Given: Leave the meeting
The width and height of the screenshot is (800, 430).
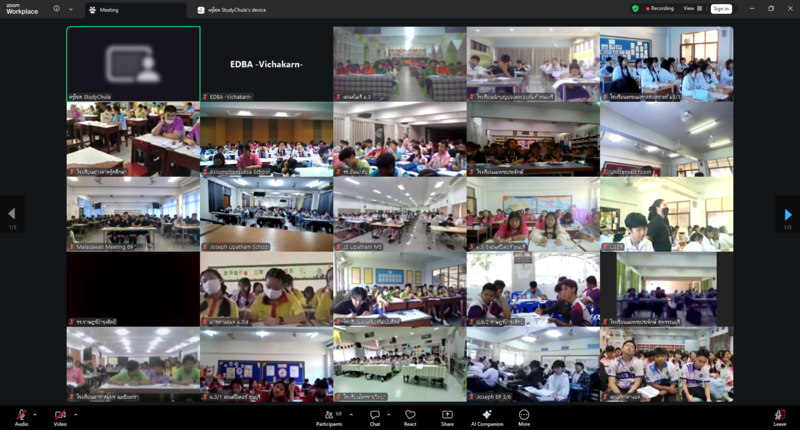Looking at the screenshot, I should (780, 417).
